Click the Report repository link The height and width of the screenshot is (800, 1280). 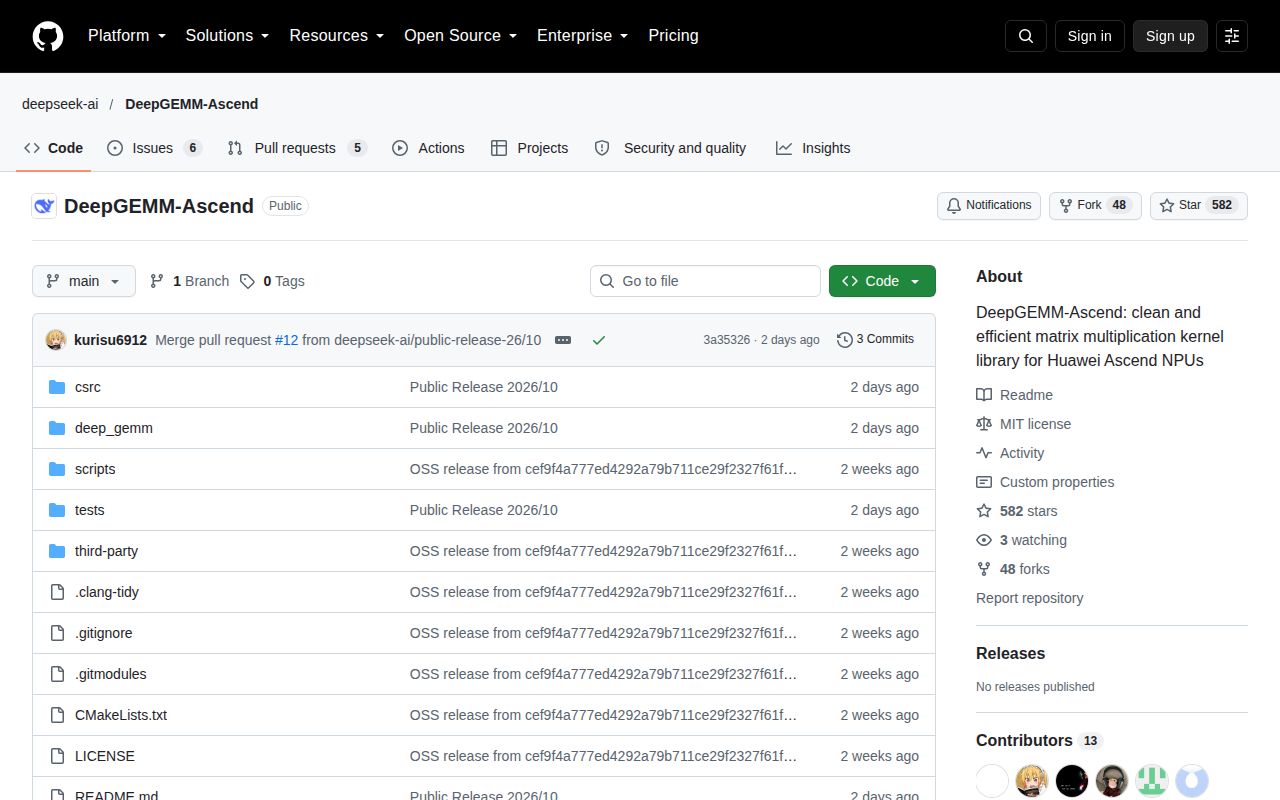[x=1030, y=598]
